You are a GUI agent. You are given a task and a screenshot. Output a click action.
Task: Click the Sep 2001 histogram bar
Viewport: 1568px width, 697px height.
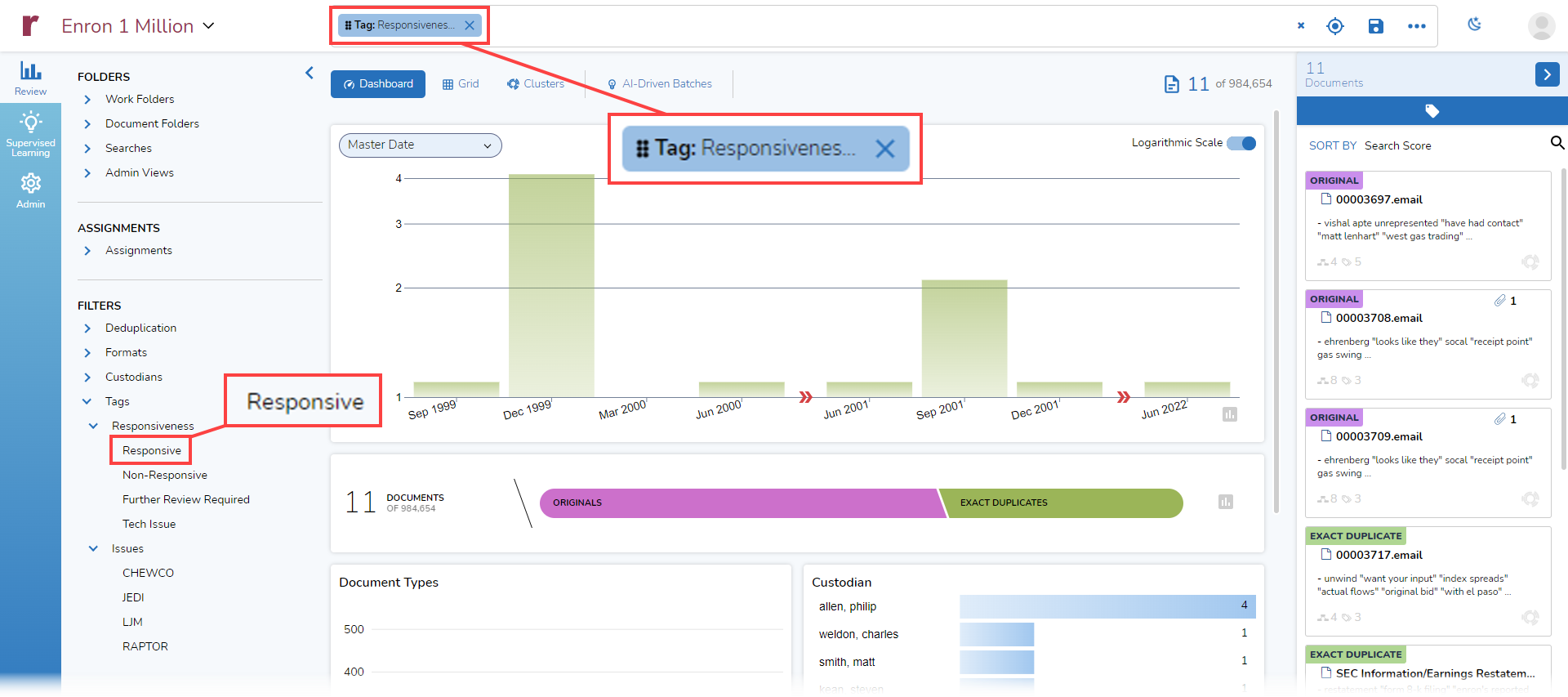[964, 338]
